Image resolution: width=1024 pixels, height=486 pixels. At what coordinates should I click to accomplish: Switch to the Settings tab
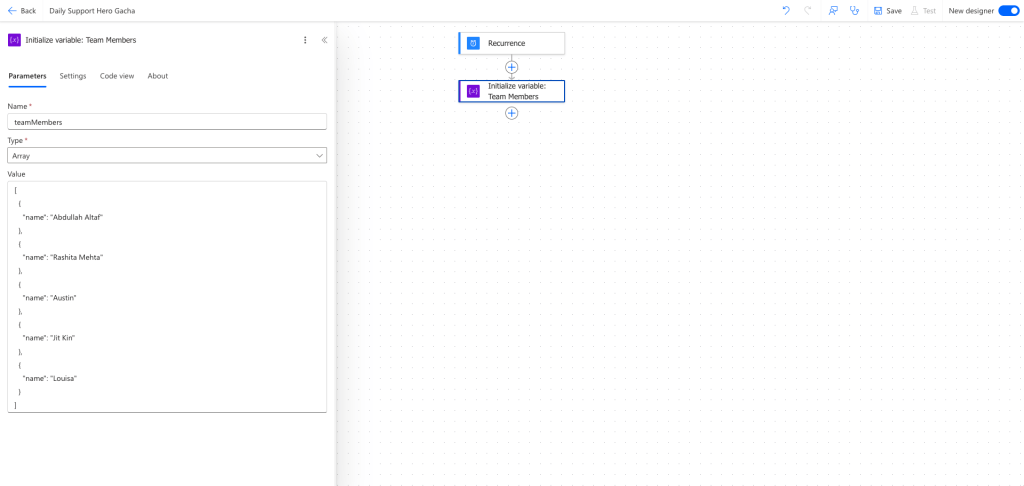[73, 76]
